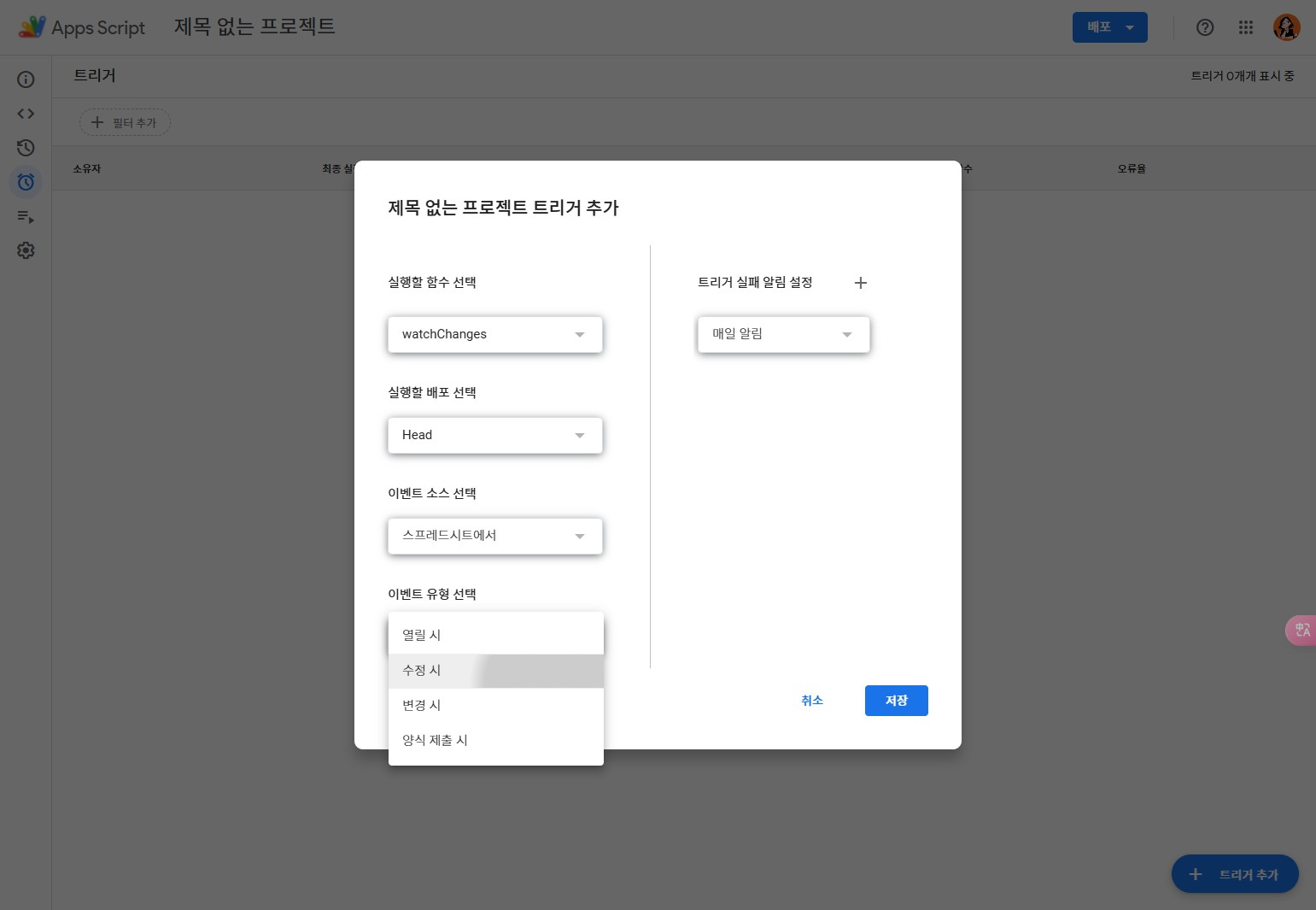Click the 트리거 추가 add trigger button
Image resolution: width=1316 pixels, height=910 pixels.
pyautogui.click(x=1235, y=874)
